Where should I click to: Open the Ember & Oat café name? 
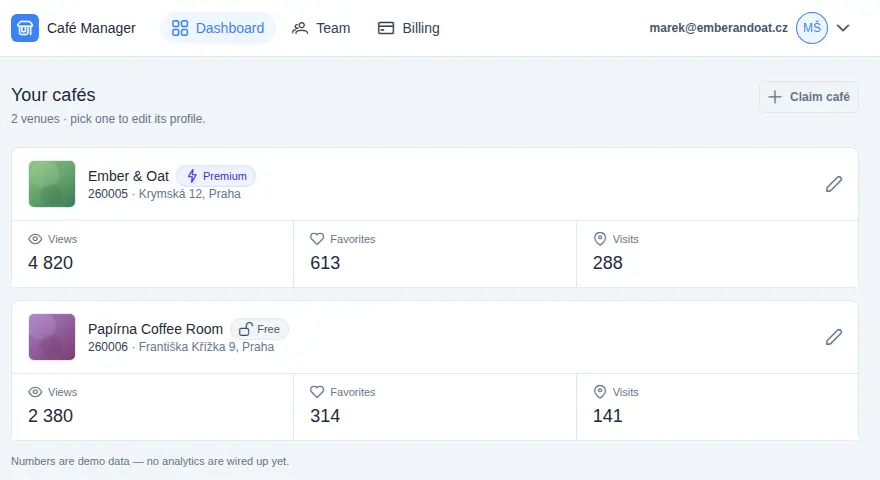coord(129,176)
